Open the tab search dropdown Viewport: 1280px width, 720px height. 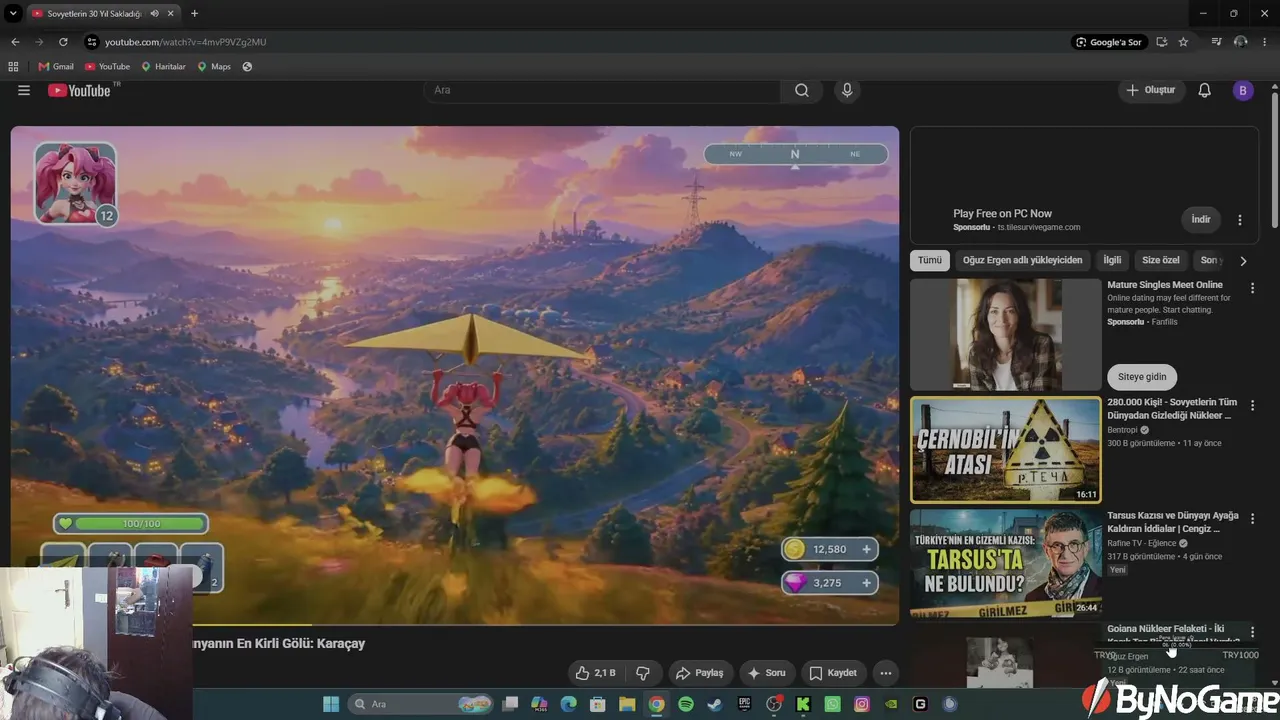(13, 13)
